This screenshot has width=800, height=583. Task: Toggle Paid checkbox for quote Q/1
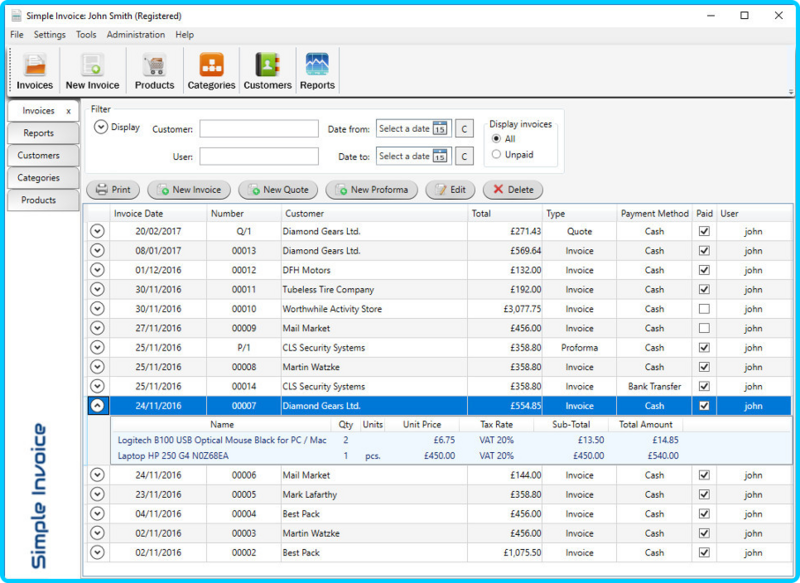coord(704,231)
